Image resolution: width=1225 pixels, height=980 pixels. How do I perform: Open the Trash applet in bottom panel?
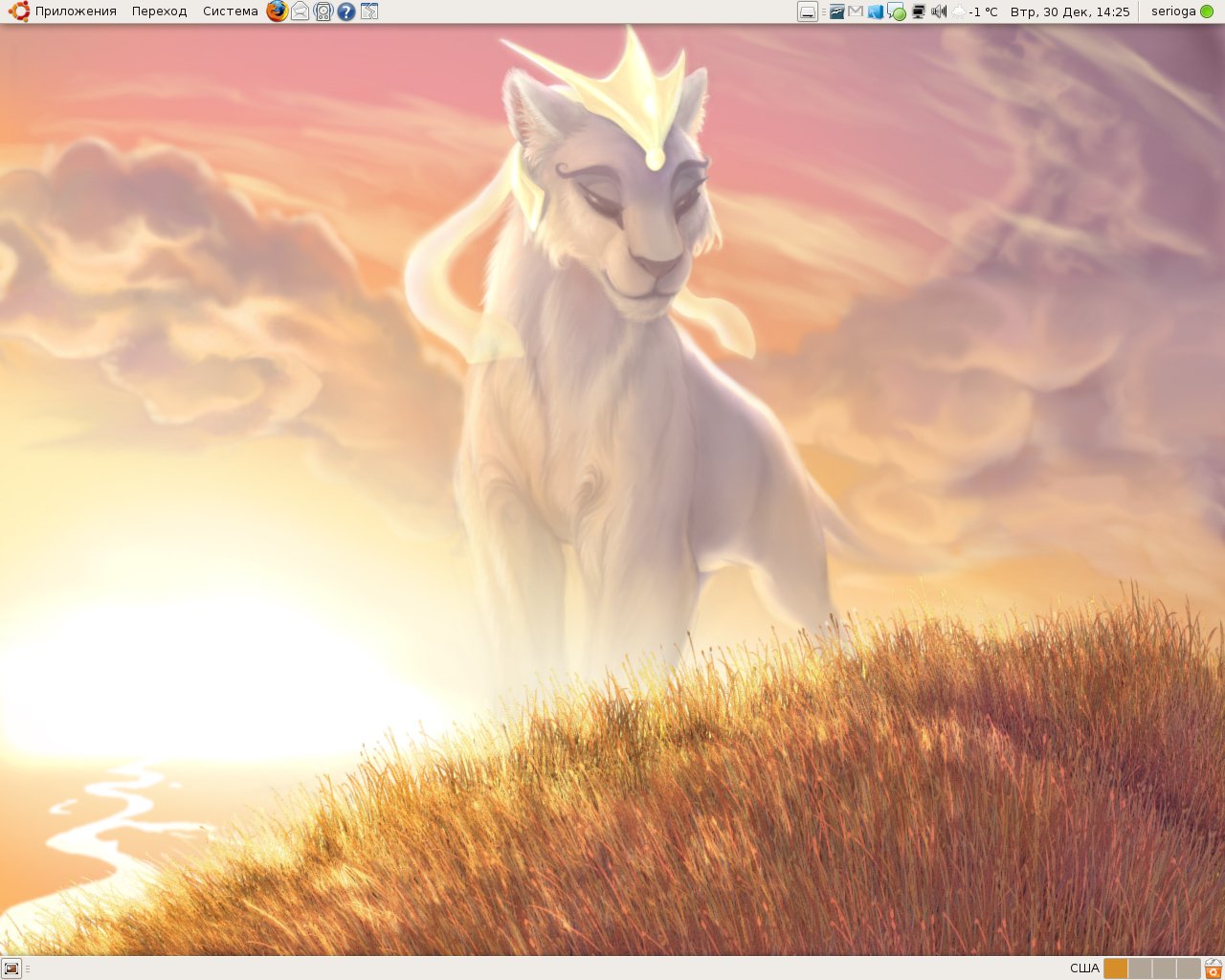click(1214, 969)
